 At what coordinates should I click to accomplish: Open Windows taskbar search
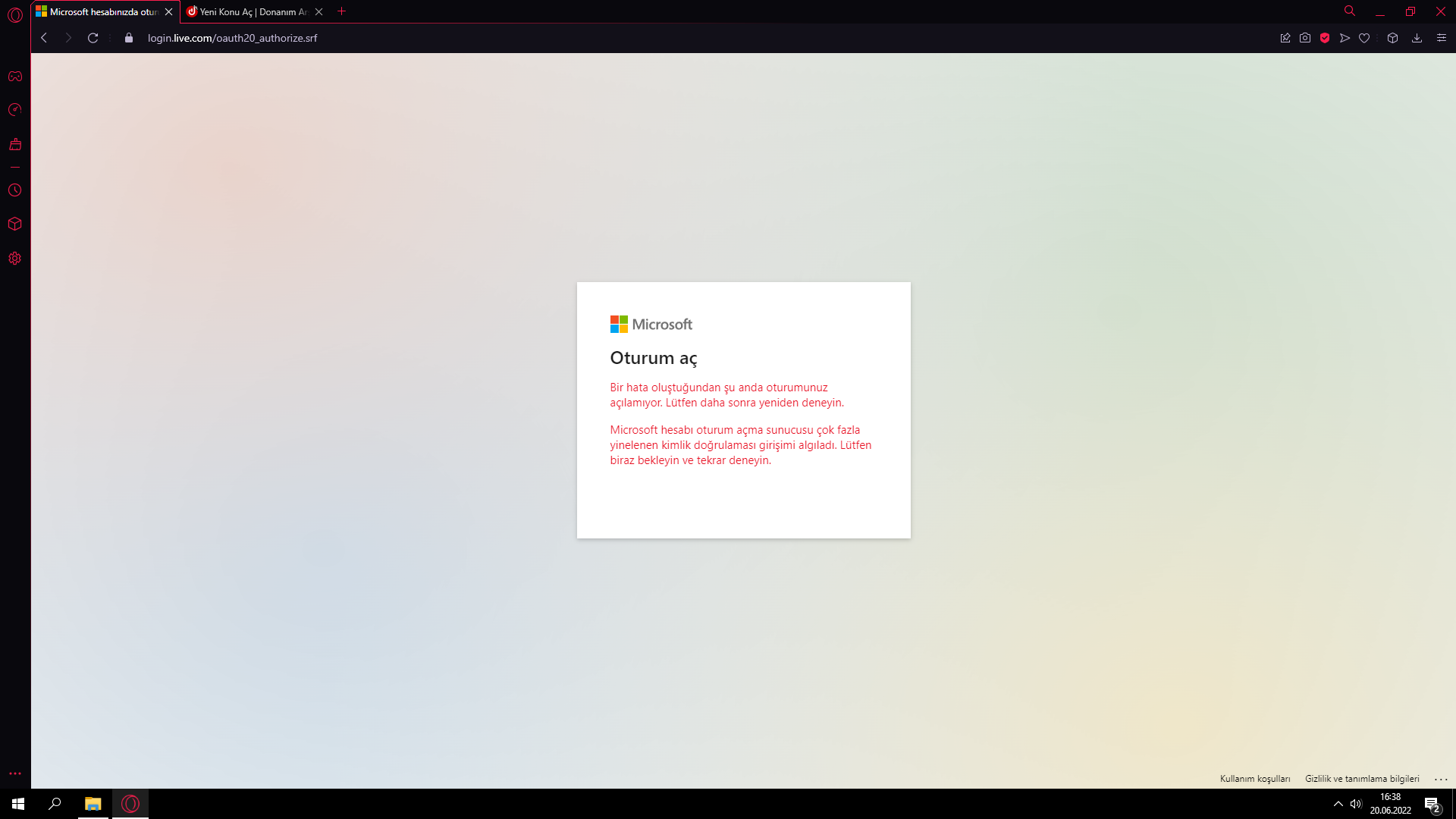click(x=55, y=804)
